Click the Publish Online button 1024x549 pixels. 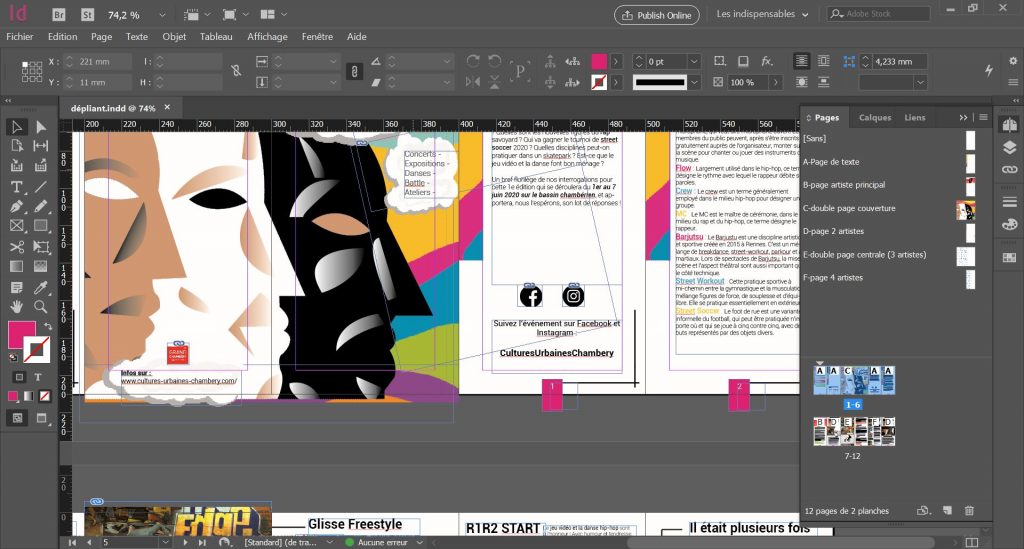click(x=656, y=15)
